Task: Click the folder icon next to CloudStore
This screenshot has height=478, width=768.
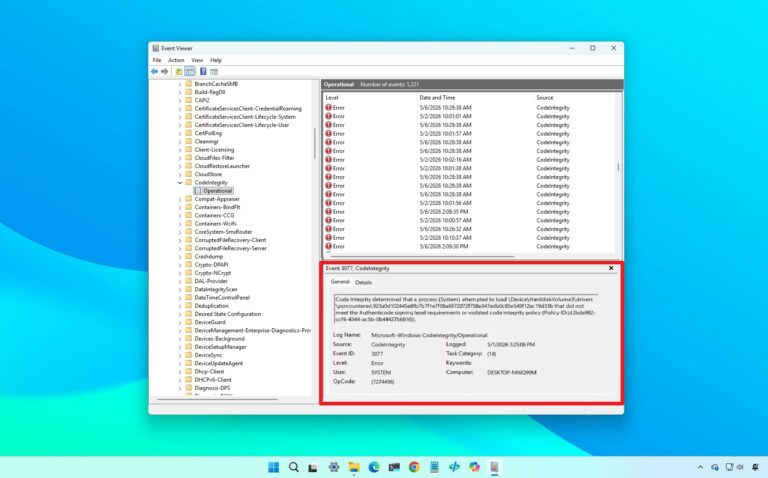Action: click(x=189, y=174)
